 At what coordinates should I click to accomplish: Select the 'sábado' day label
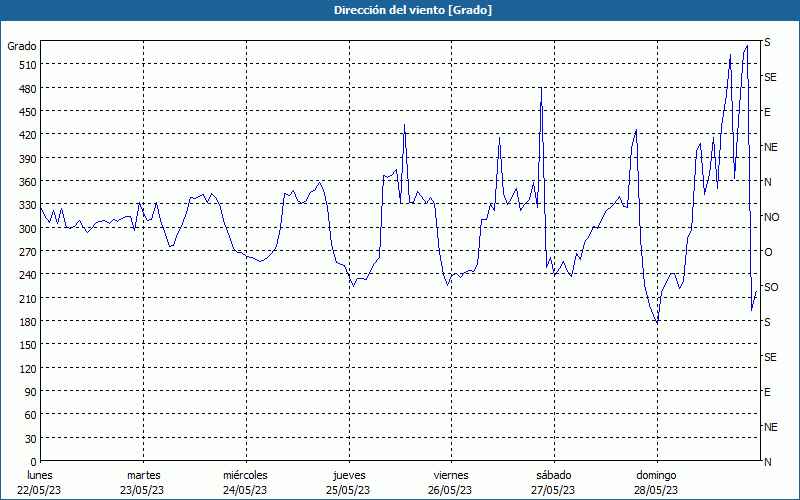click(554, 476)
